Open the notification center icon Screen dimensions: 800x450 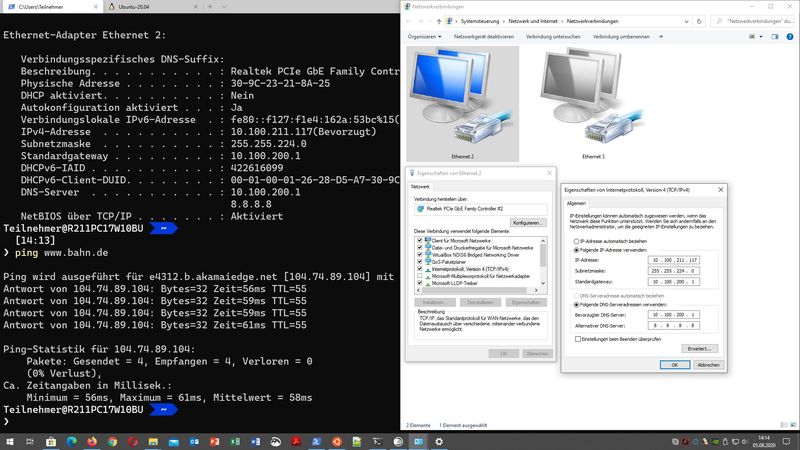786,442
